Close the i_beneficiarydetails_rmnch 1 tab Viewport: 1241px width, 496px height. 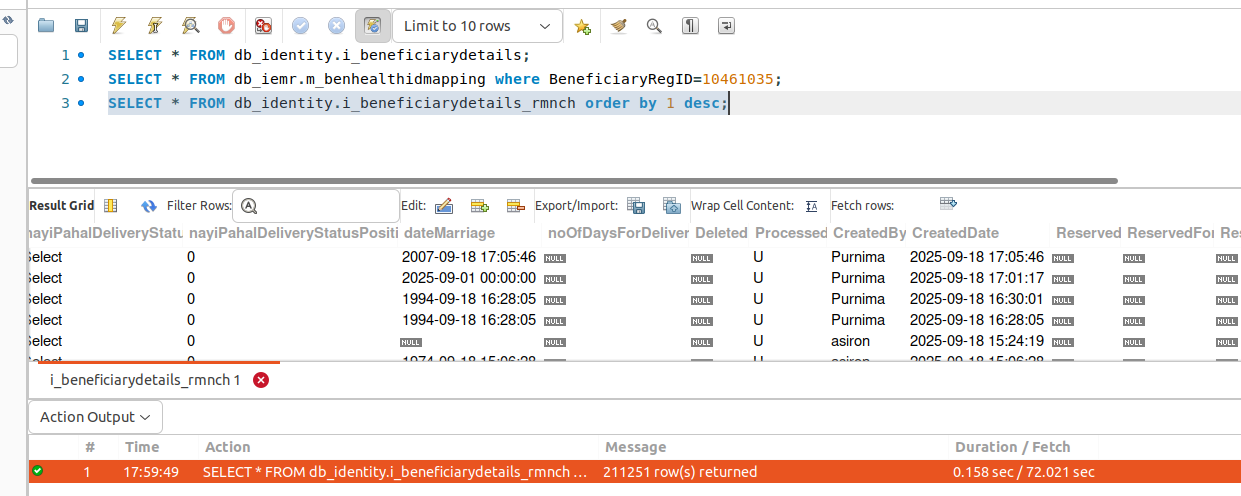coord(261,380)
